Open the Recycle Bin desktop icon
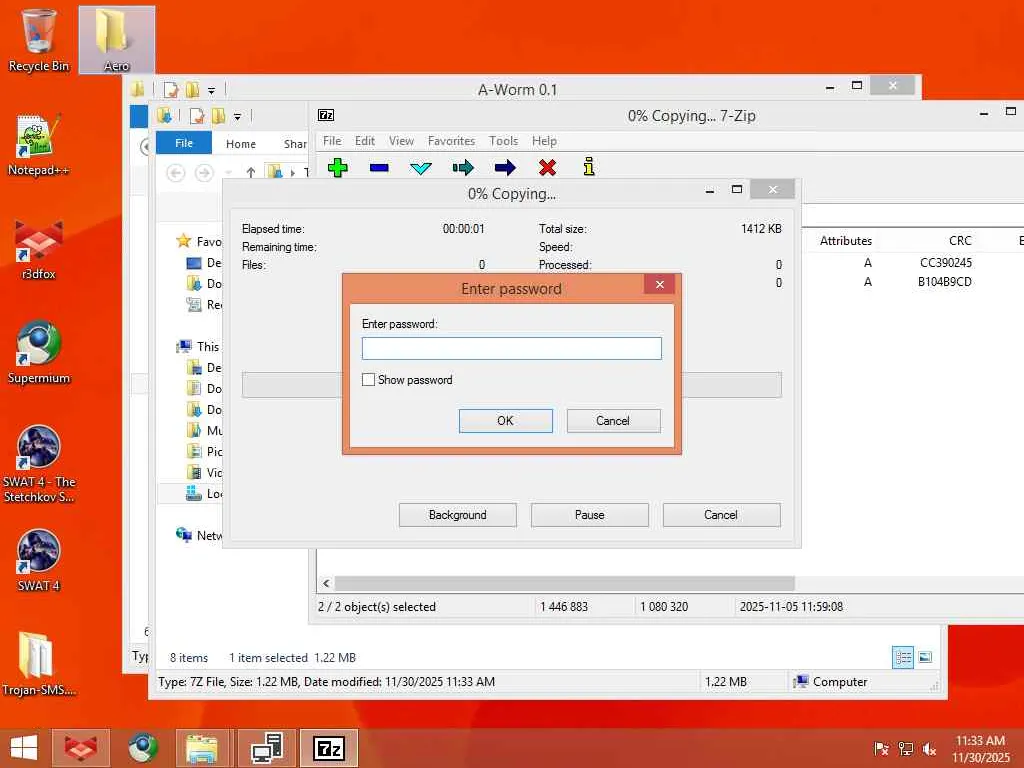Screen dimensions: 1024x768 pos(39,40)
